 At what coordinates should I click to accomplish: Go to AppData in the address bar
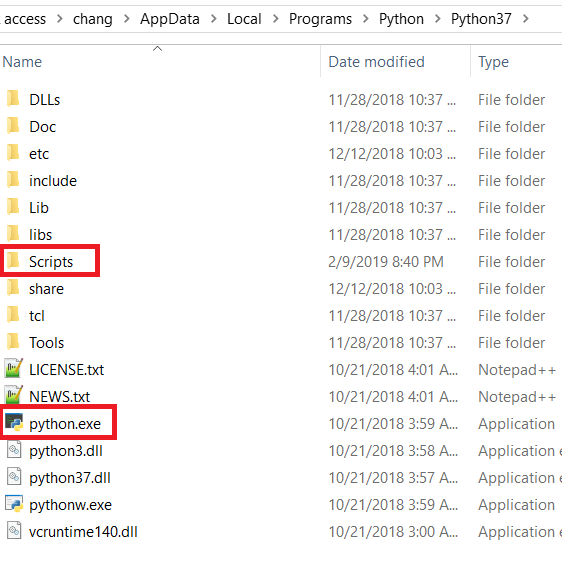point(170,19)
